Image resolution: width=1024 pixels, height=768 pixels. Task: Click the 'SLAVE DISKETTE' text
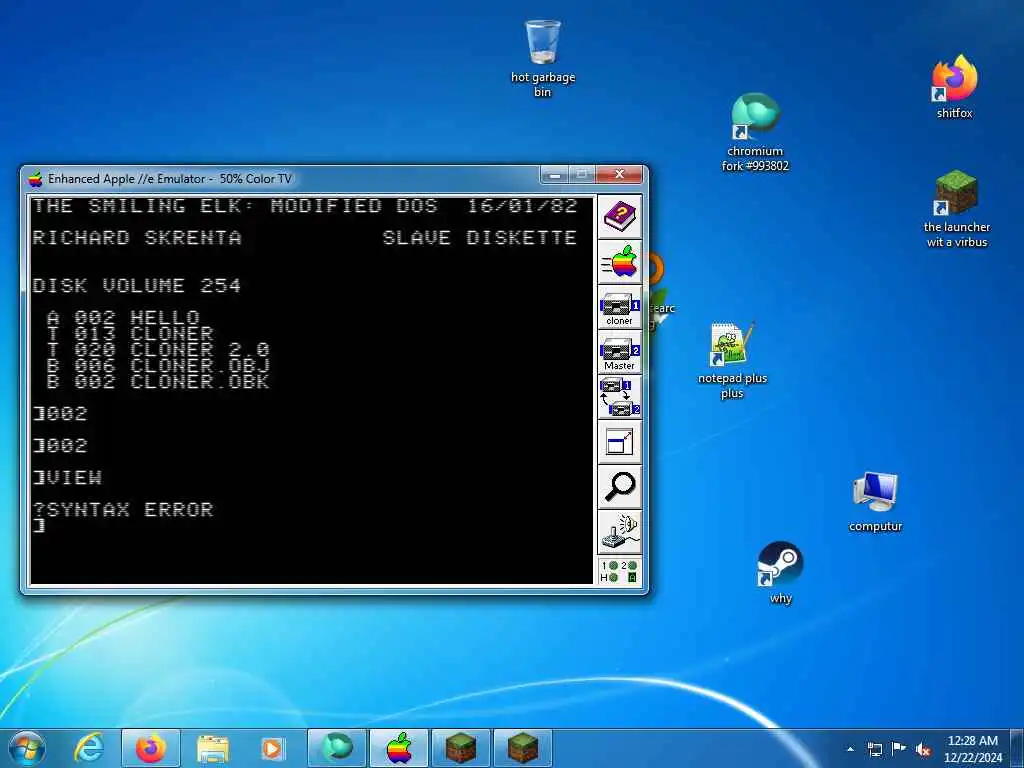click(x=480, y=238)
